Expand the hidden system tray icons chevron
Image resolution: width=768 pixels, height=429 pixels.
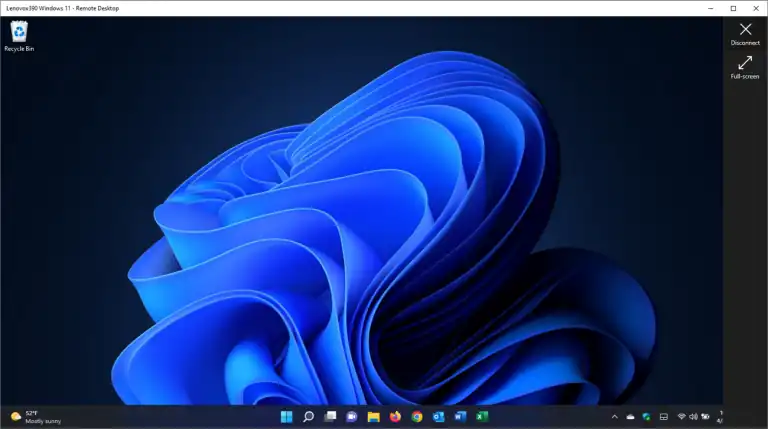615,417
